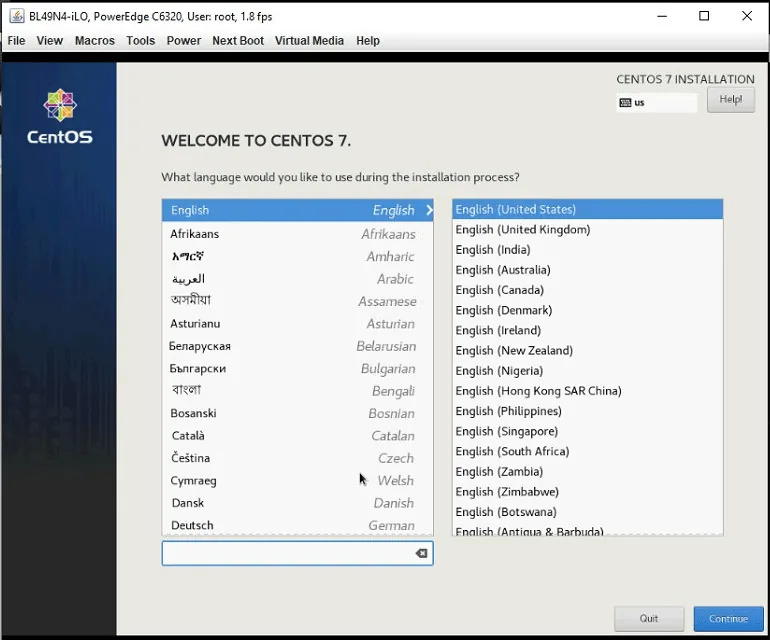Select English (South Africa) locale

click(x=587, y=451)
